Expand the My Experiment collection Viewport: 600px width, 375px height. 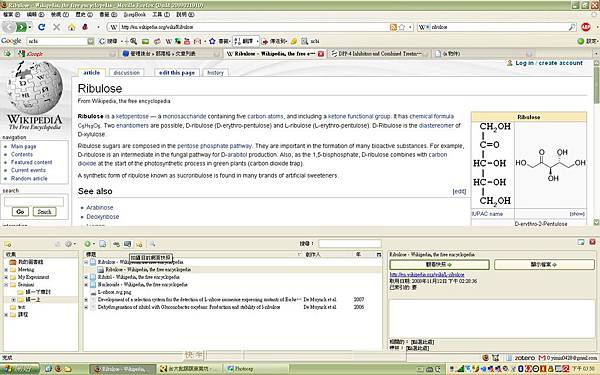[6, 277]
